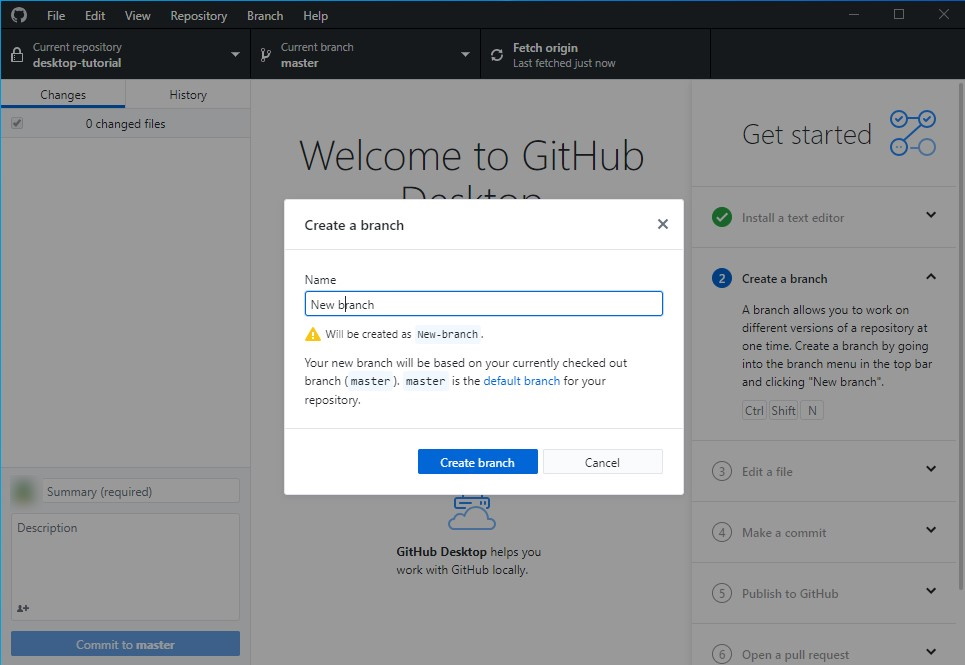The width and height of the screenshot is (965, 665).
Task: Click the Create branch button
Action: (477, 461)
